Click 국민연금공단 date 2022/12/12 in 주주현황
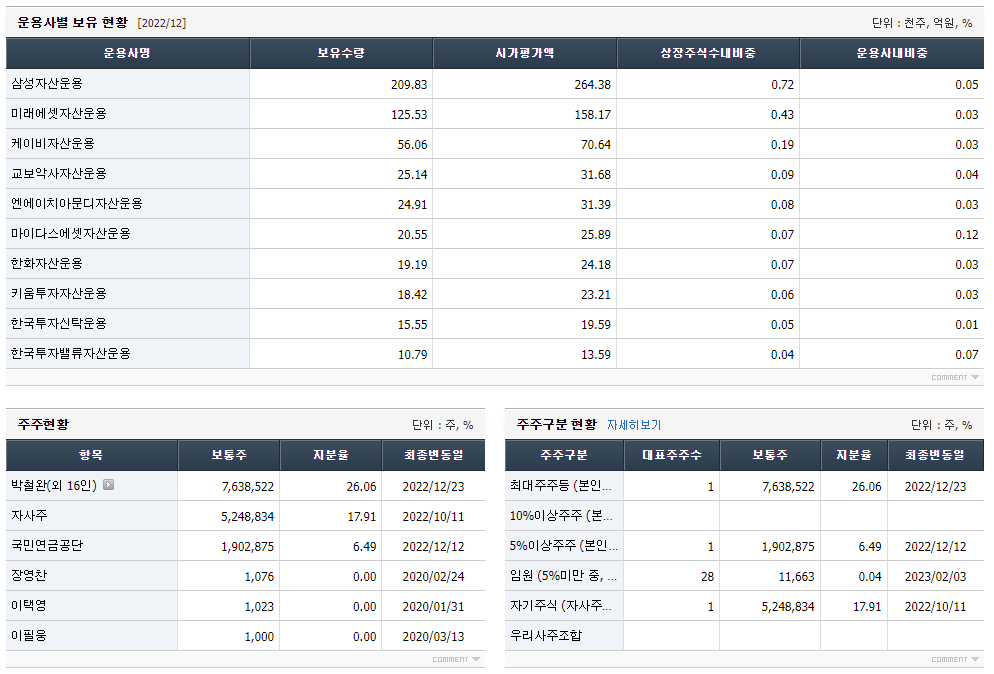The width and height of the screenshot is (994, 674). (434, 547)
